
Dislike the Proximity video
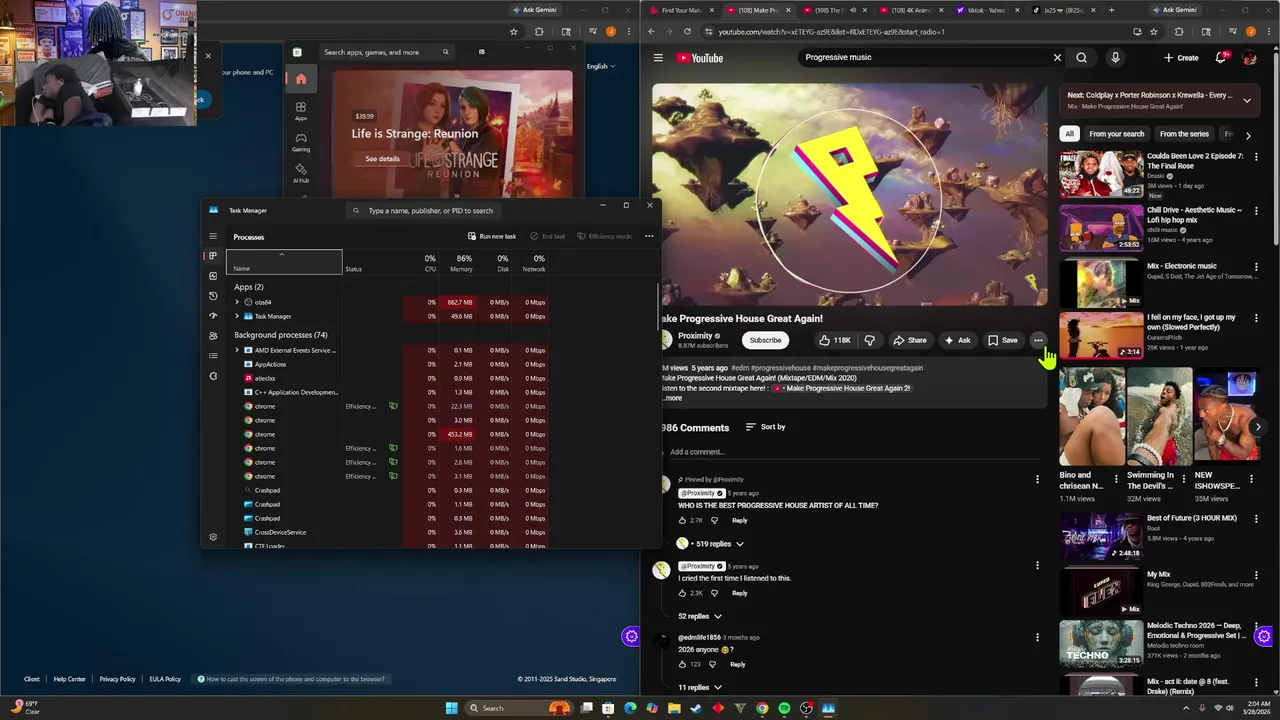click(x=869, y=340)
